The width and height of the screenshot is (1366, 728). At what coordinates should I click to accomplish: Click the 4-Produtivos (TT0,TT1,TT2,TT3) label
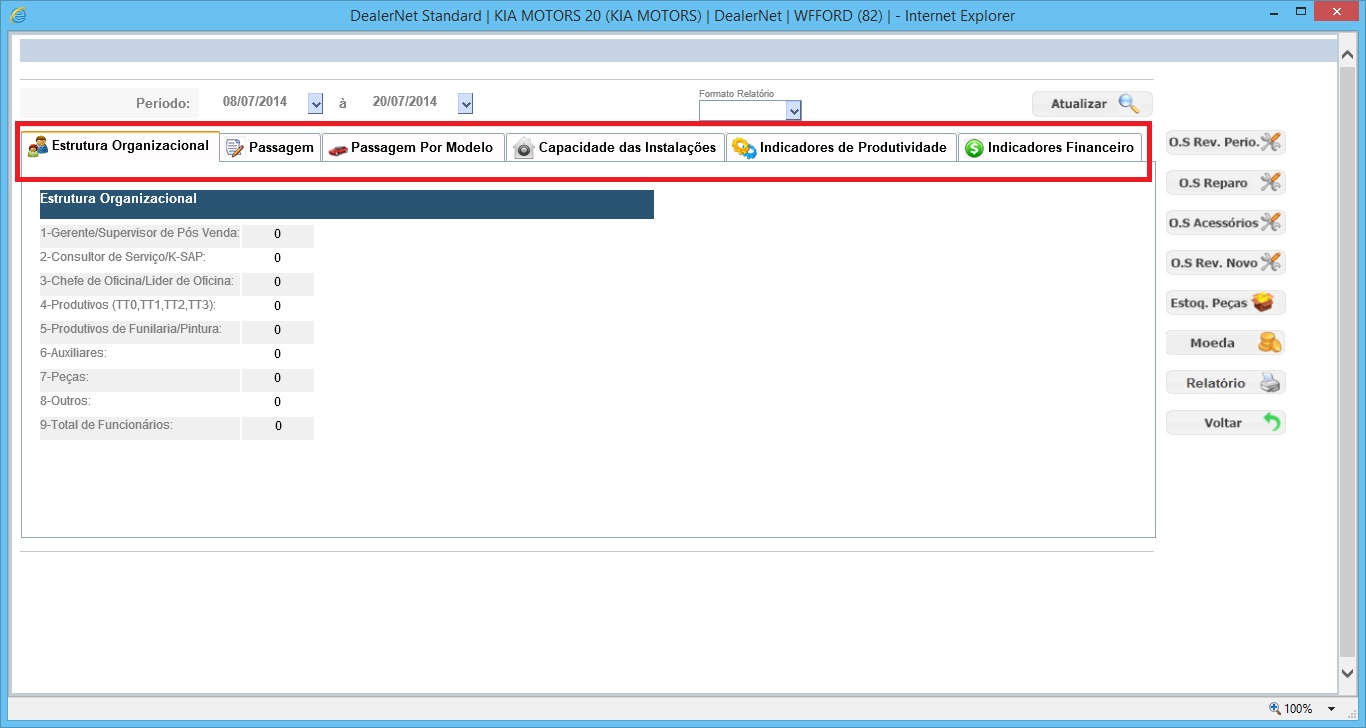pyautogui.click(x=128, y=305)
